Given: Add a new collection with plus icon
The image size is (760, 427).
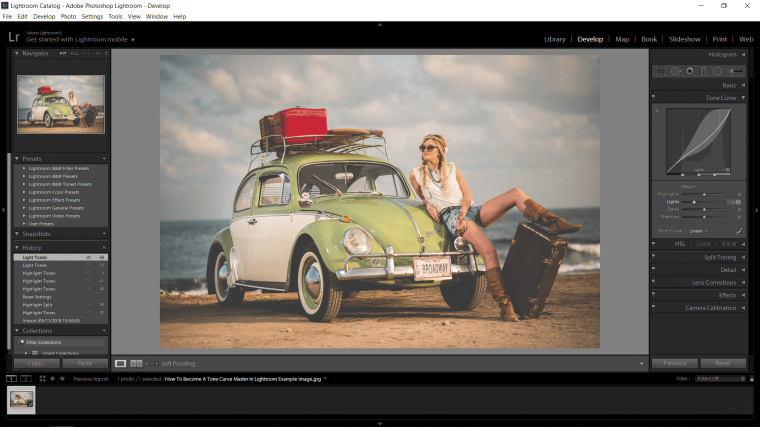Looking at the screenshot, I should tap(104, 331).
